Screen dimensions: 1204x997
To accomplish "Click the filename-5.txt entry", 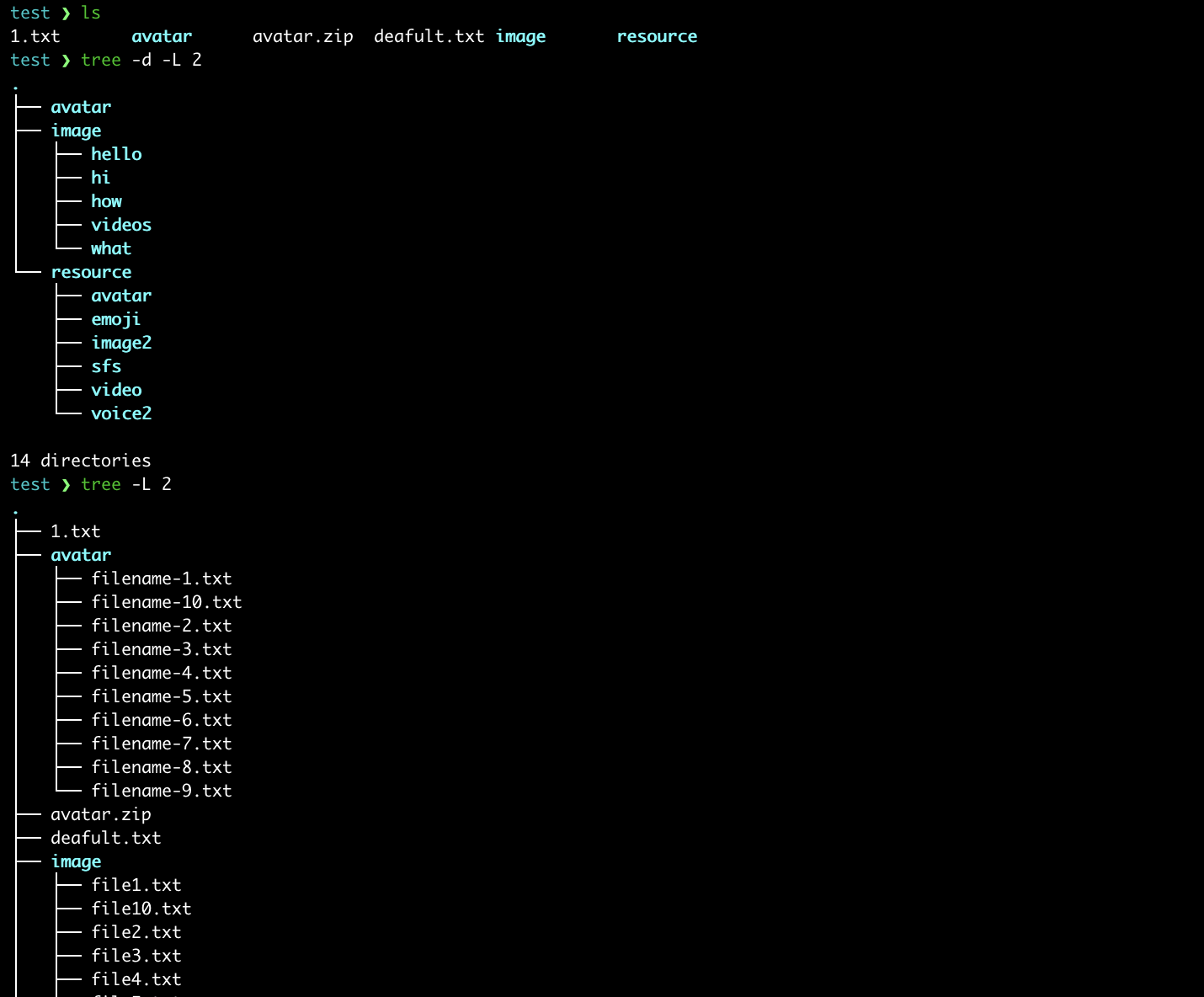I will [161, 696].
